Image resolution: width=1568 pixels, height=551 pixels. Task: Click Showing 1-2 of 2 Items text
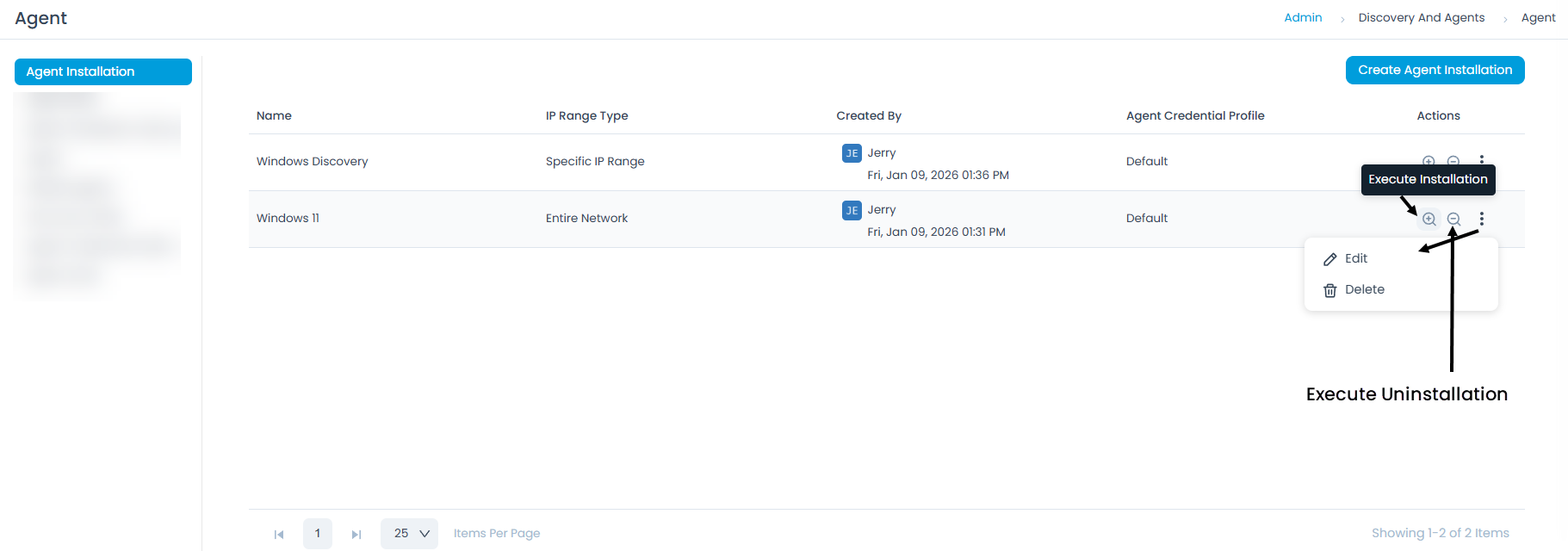click(x=1440, y=533)
